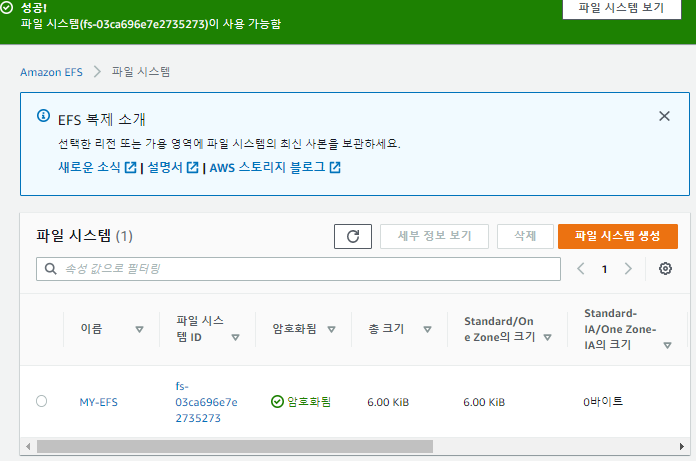Screen dimensions: 696x461
Task: Click the 파일 시스템 생성 orange button
Action: (x=617, y=236)
